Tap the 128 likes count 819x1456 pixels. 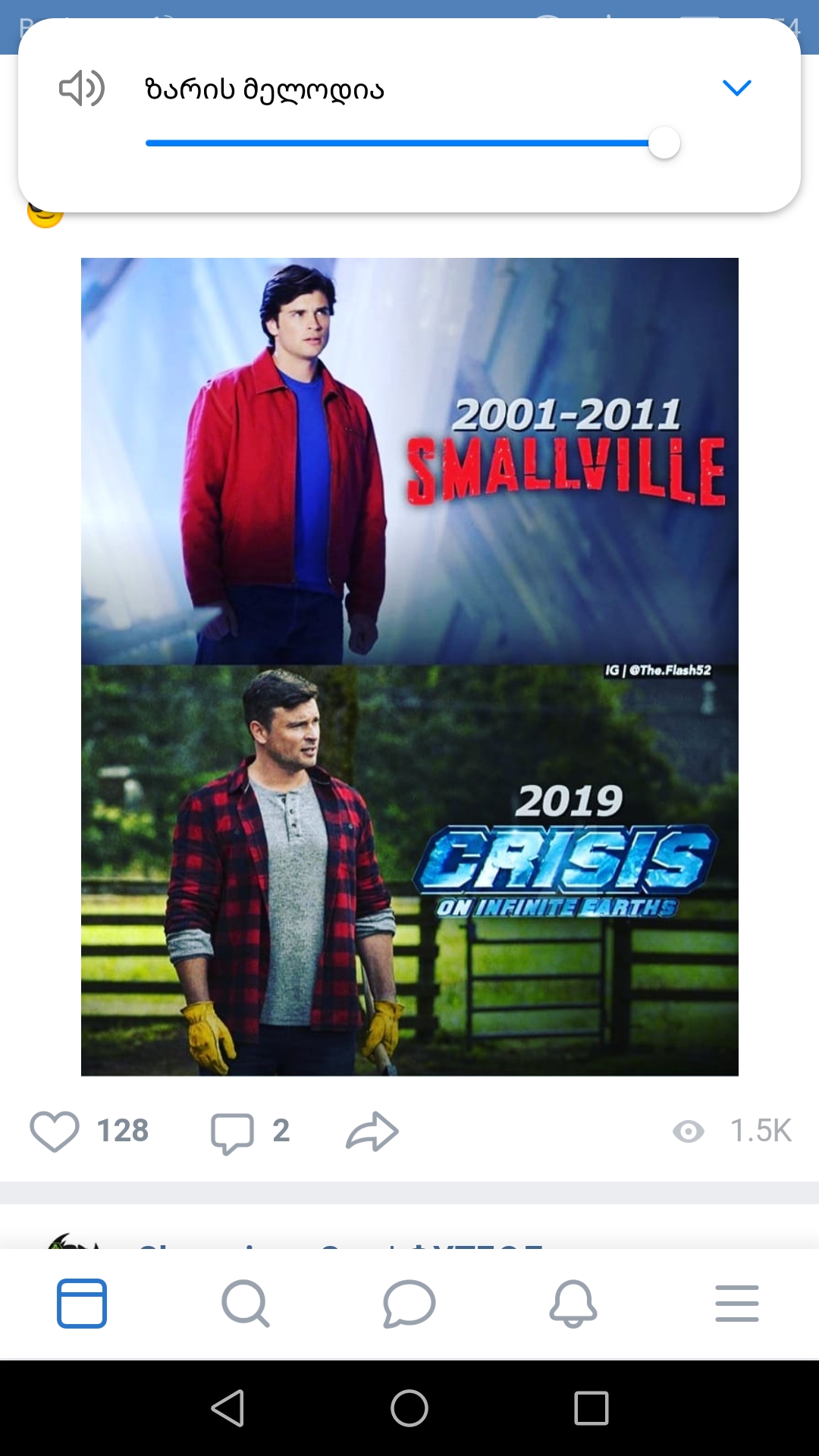123,1131
